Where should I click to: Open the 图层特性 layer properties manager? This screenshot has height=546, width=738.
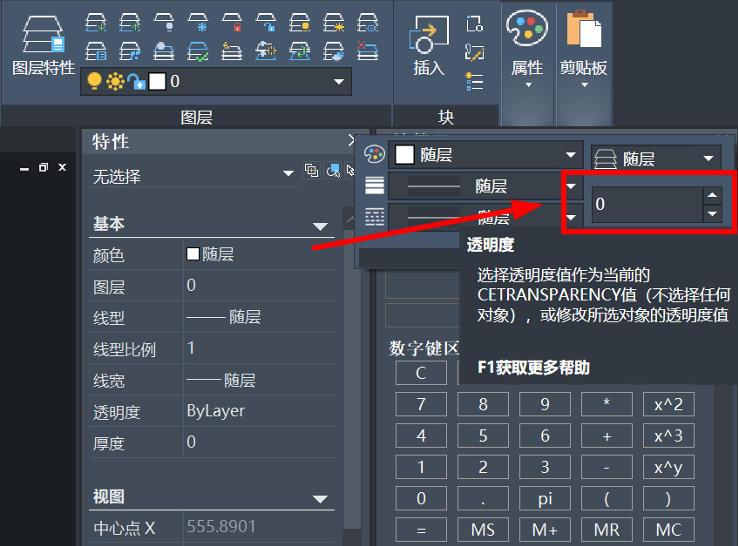pyautogui.click(x=42, y=45)
